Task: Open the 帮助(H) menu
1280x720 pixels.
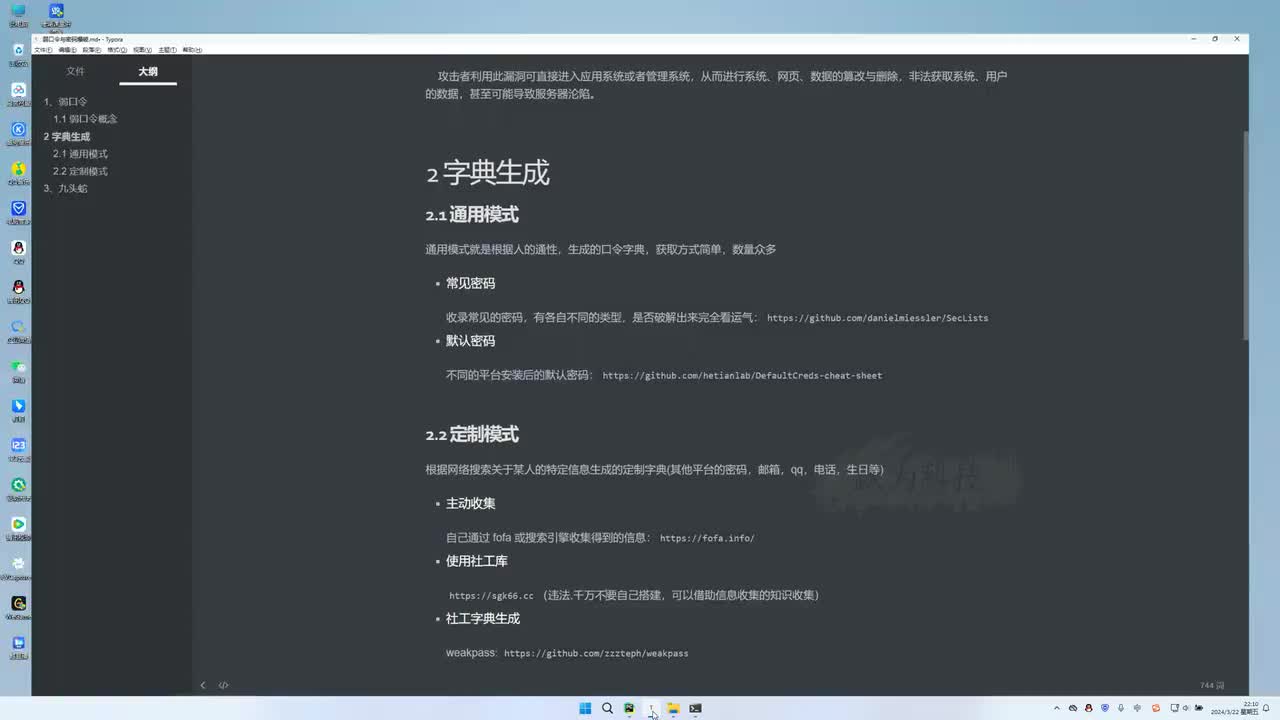Action: point(192,49)
